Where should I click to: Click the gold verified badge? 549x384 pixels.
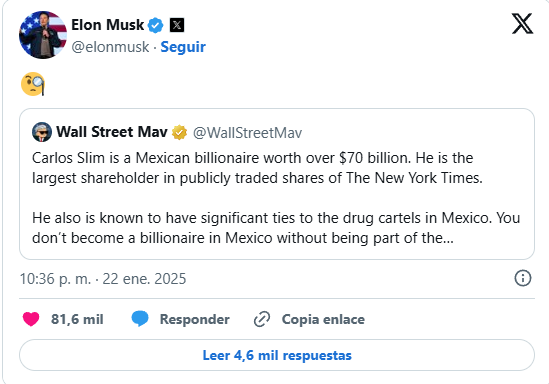click(x=179, y=133)
